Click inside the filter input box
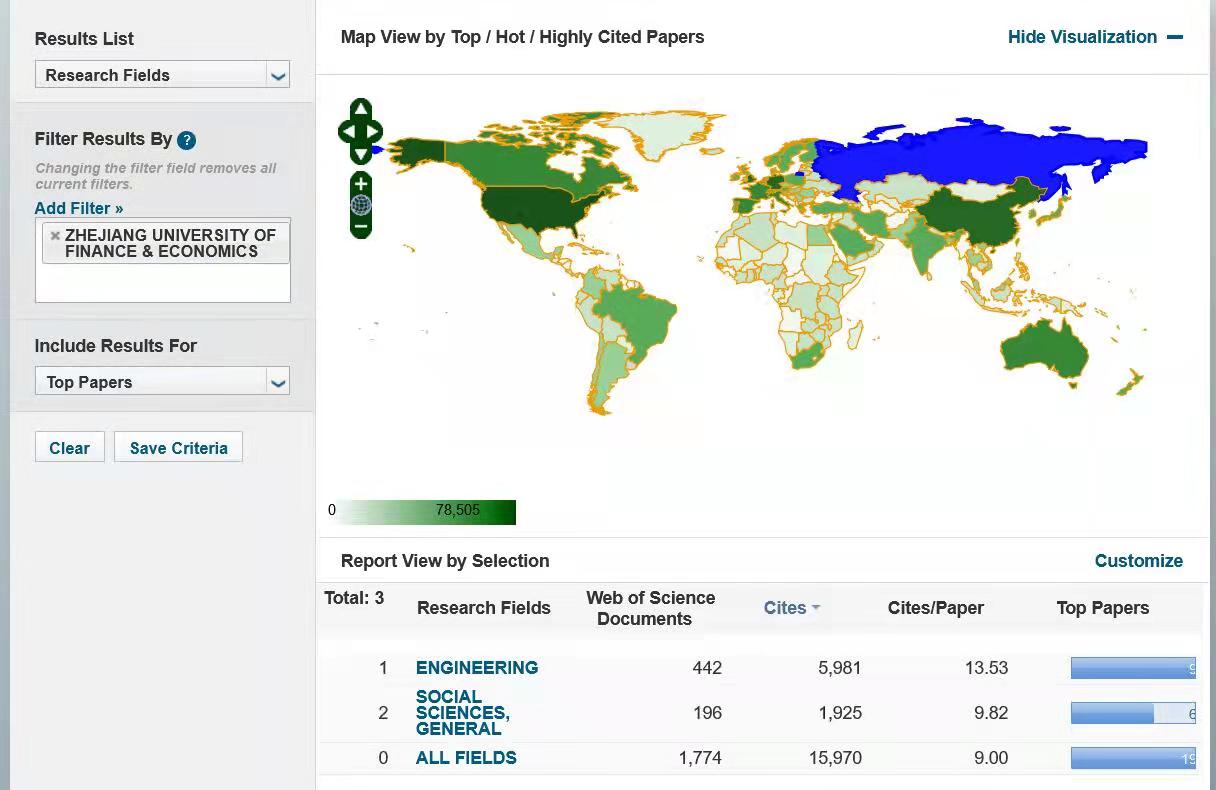This screenshot has width=1216, height=790. point(162,283)
